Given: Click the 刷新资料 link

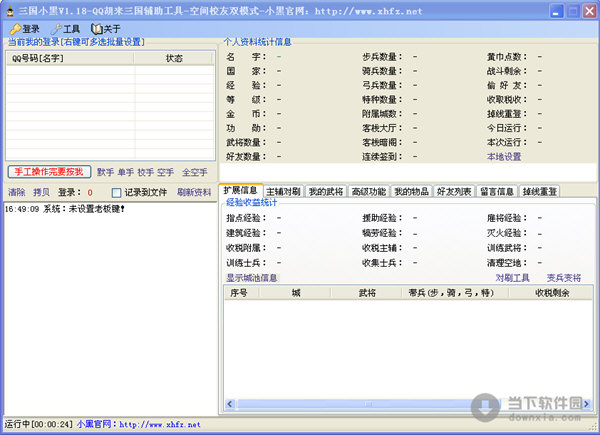Looking at the screenshot, I should (194, 192).
